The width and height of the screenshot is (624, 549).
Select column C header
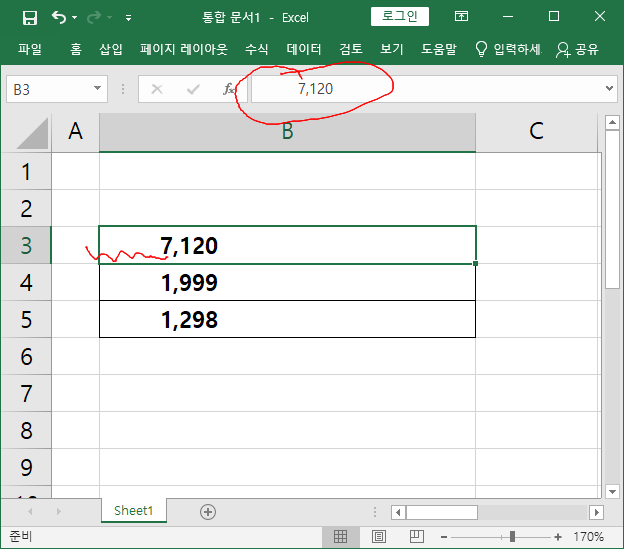tap(536, 132)
